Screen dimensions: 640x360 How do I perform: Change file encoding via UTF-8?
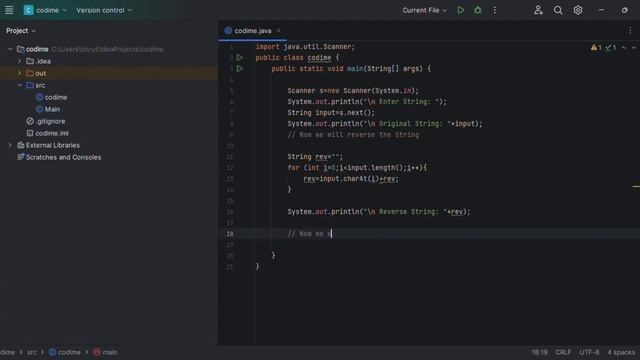point(589,352)
